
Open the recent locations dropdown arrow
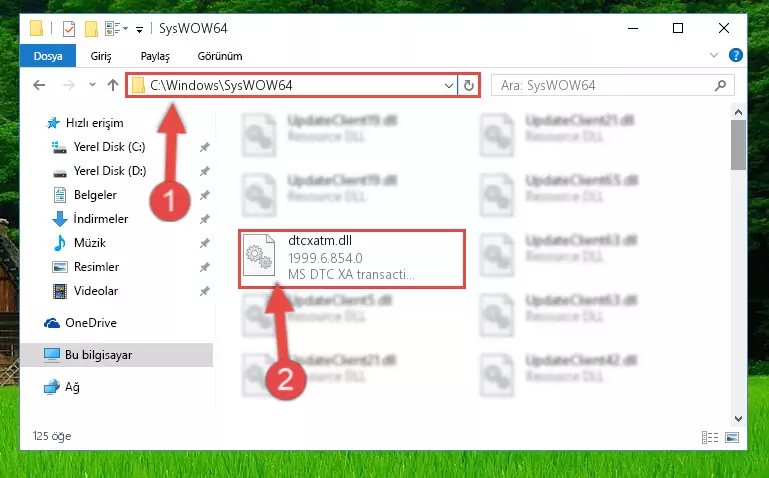click(x=92, y=85)
